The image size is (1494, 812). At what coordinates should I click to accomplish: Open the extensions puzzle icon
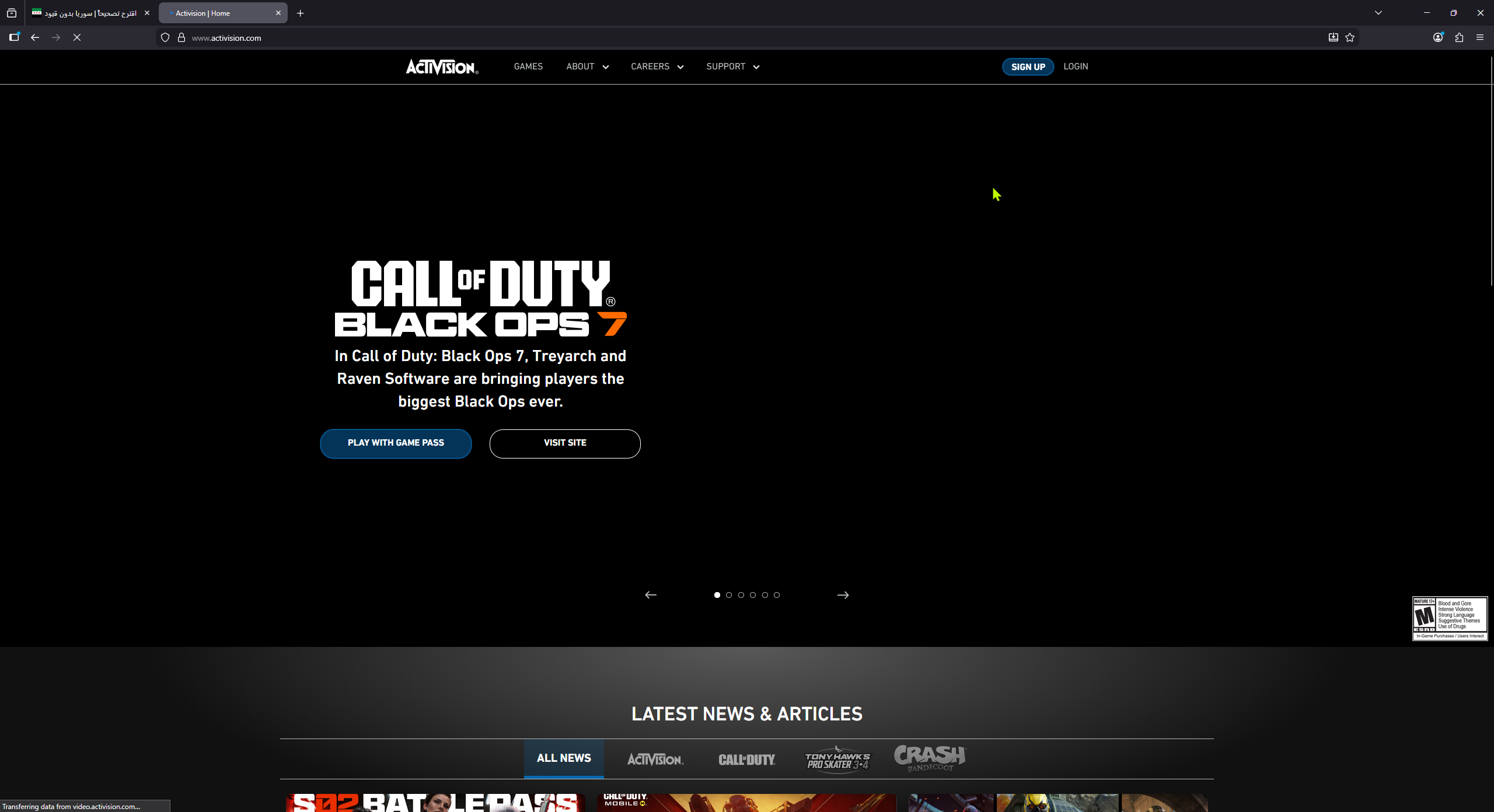[1459, 37]
